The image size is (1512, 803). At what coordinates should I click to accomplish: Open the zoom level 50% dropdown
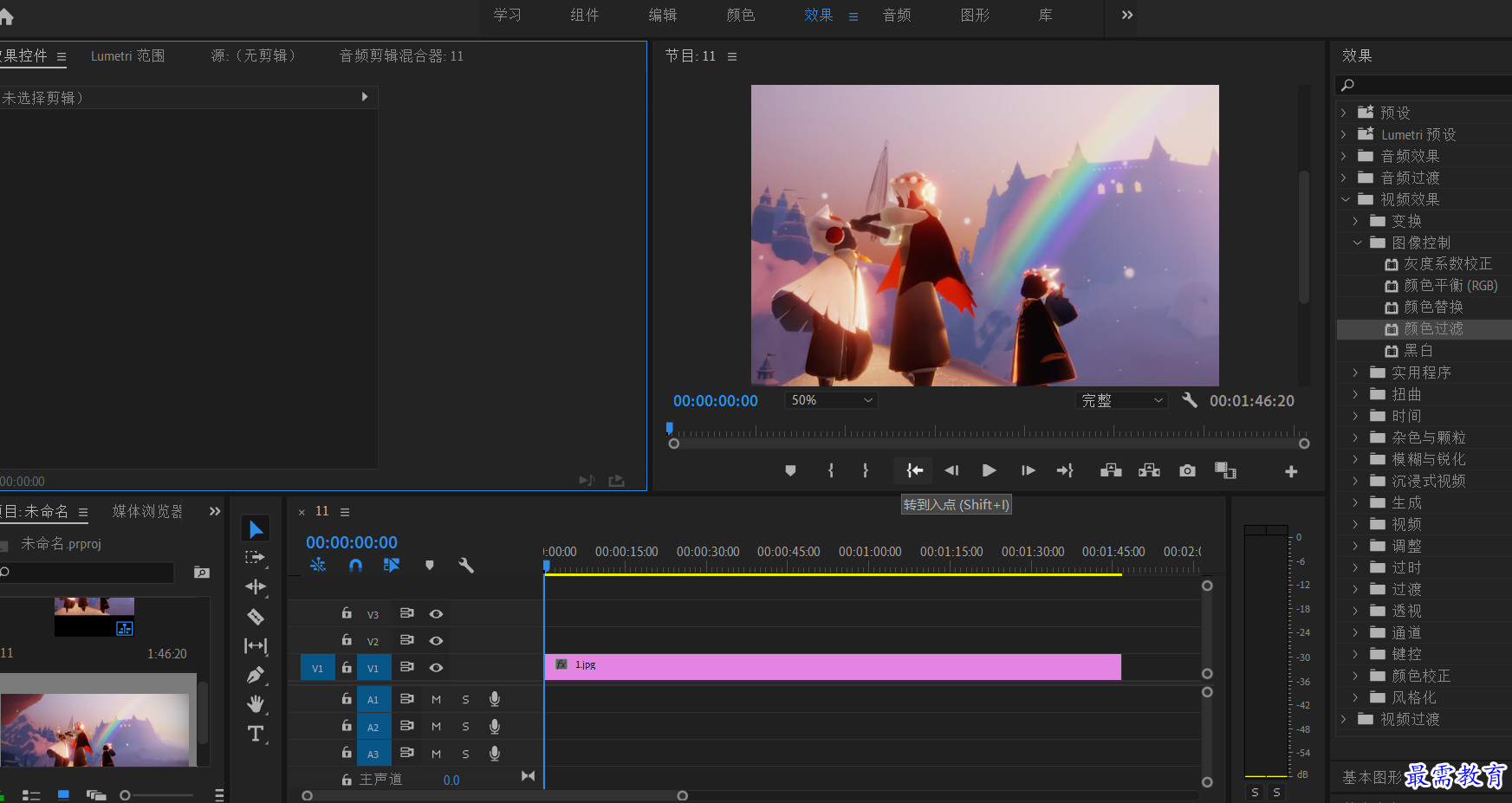832,400
